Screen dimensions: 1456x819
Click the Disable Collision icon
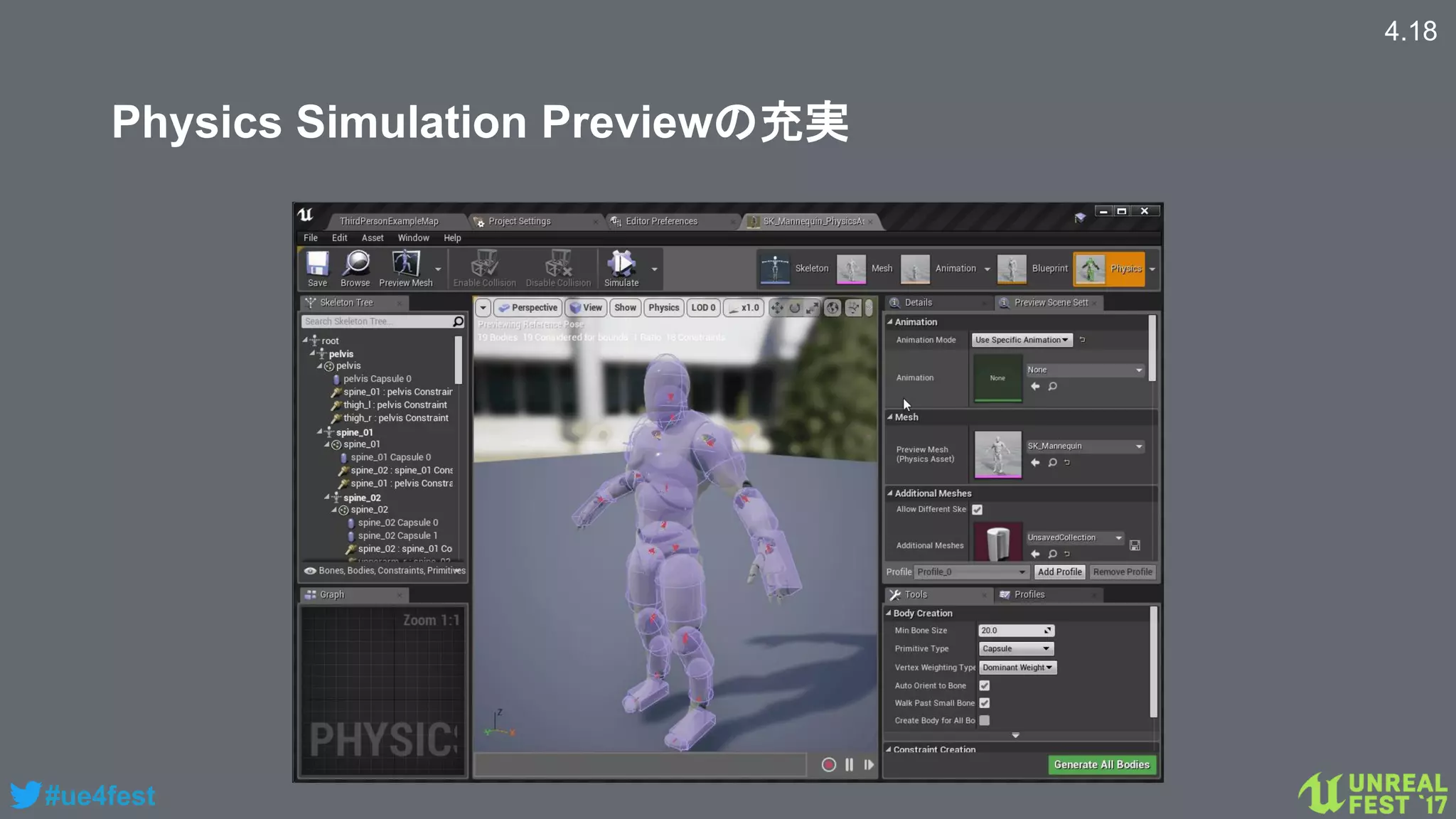(558, 263)
